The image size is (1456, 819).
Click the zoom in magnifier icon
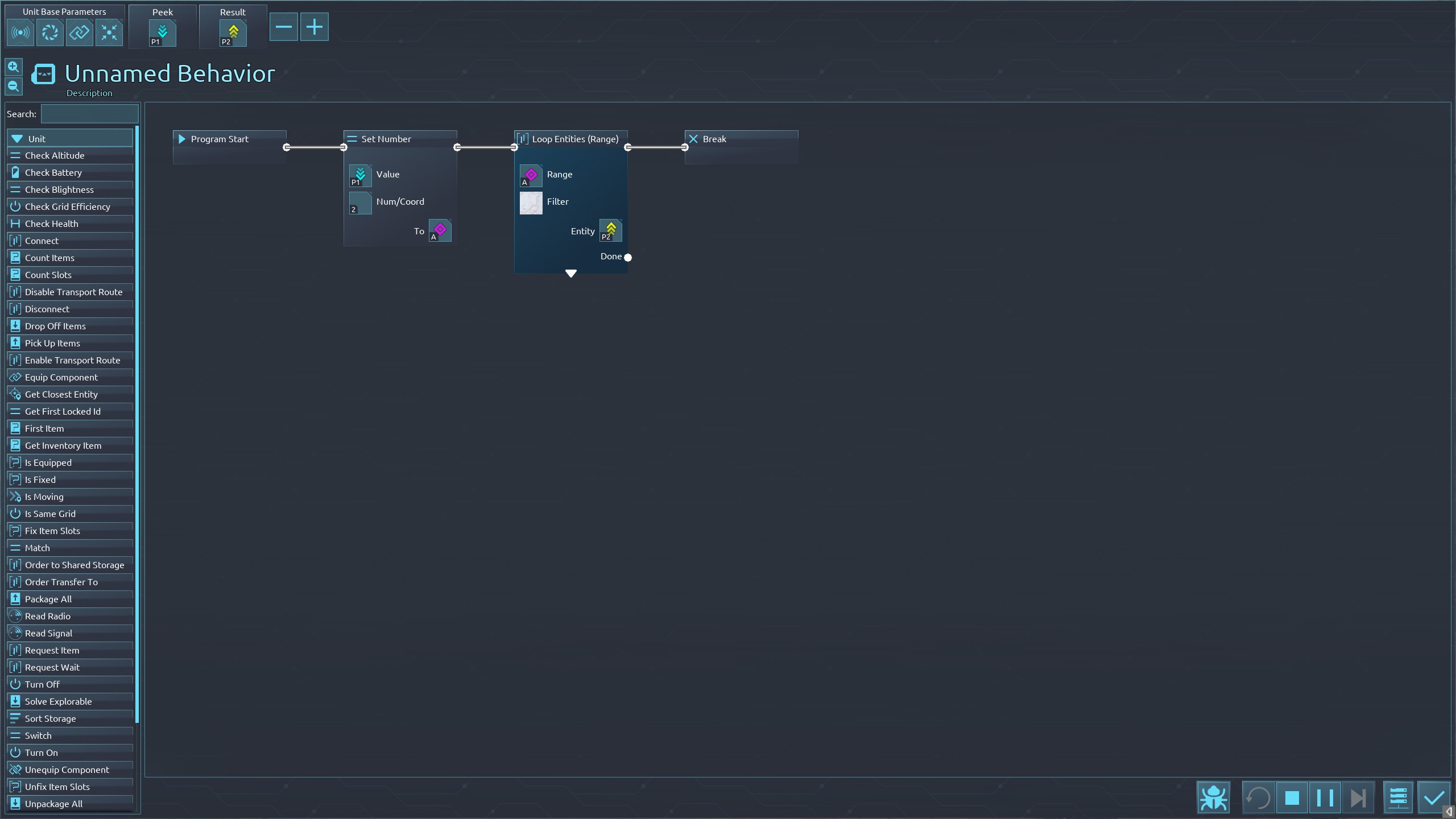click(14, 67)
